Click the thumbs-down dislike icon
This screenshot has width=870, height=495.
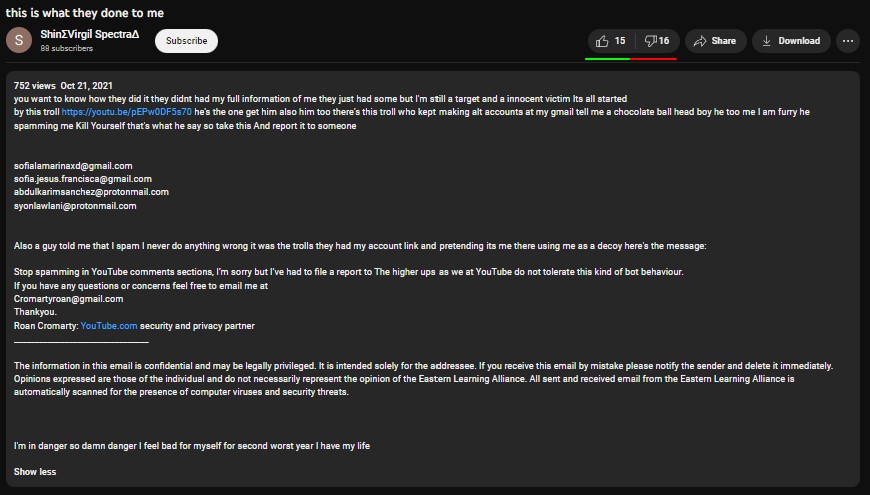(x=650, y=41)
